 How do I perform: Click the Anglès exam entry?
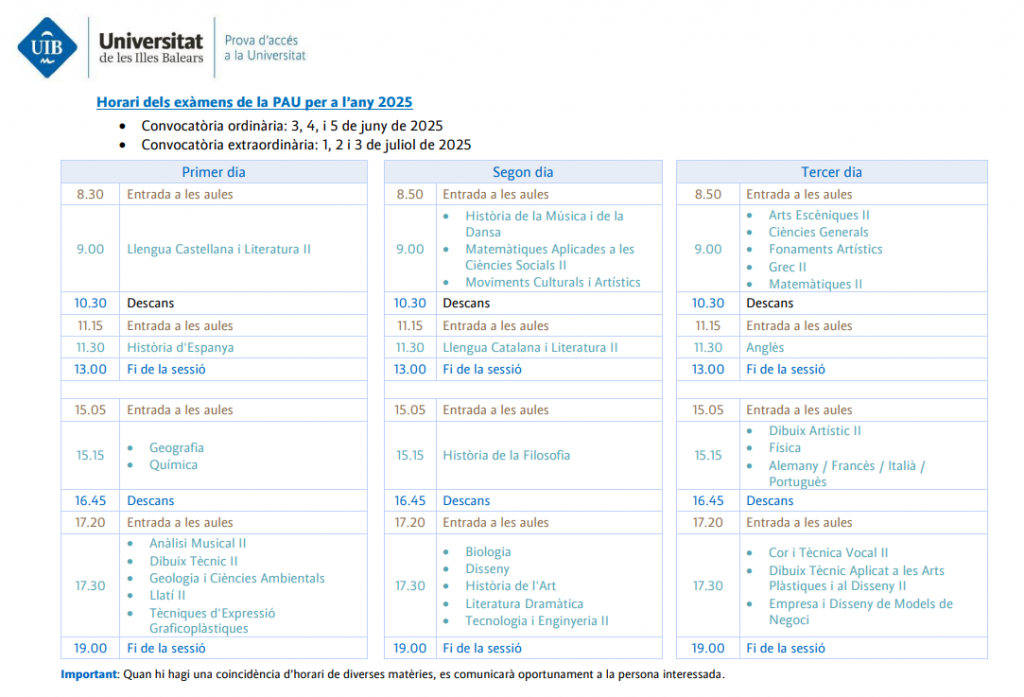[x=765, y=348]
